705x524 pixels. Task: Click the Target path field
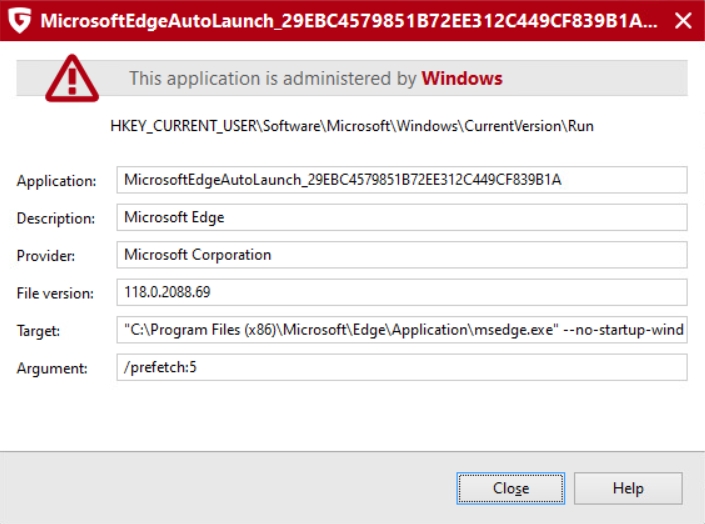point(402,330)
